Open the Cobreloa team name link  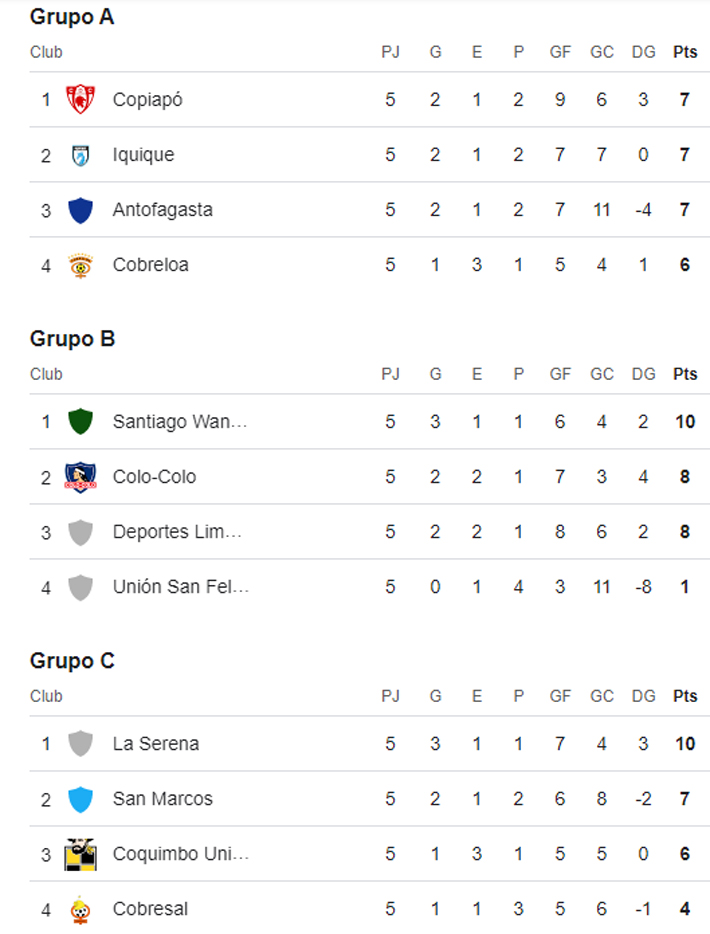pyautogui.click(x=150, y=265)
